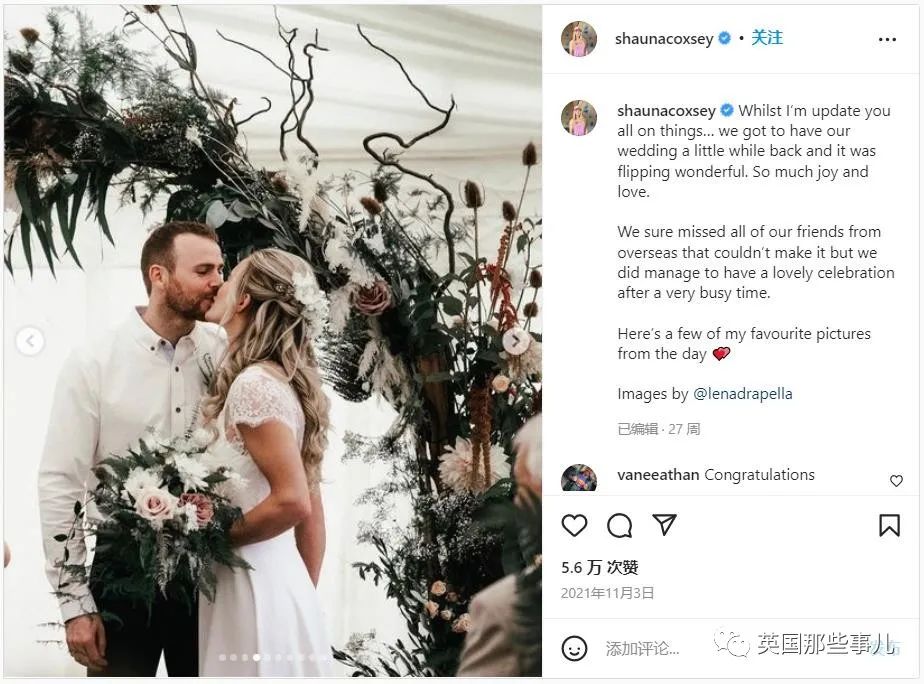Open the @lenadrapella profile link
The image size is (924, 684).
pyautogui.click(x=742, y=393)
